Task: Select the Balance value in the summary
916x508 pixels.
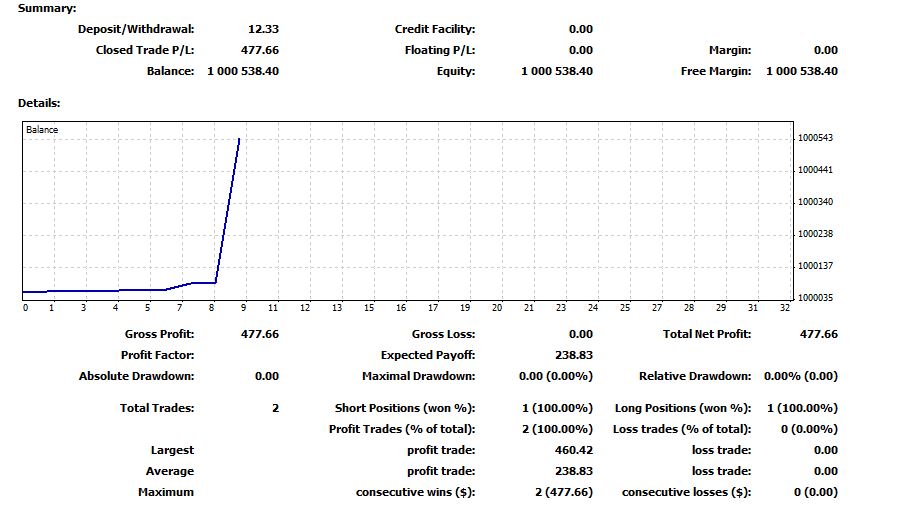Action: pos(243,71)
